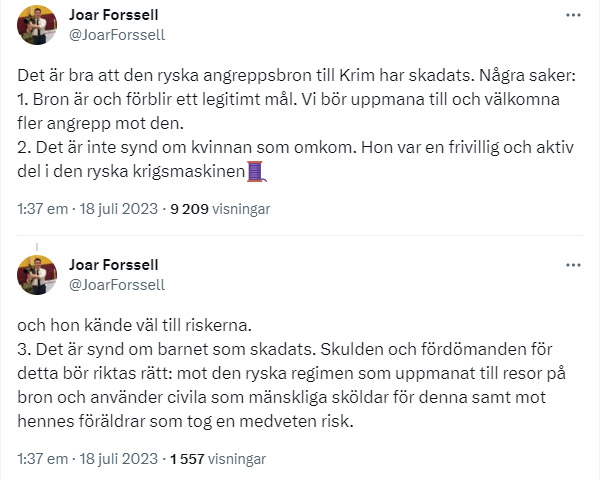Click the @JoarForssell handle on the first tweet
Viewport: 600px width, 480px height.
(x=116, y=34)
